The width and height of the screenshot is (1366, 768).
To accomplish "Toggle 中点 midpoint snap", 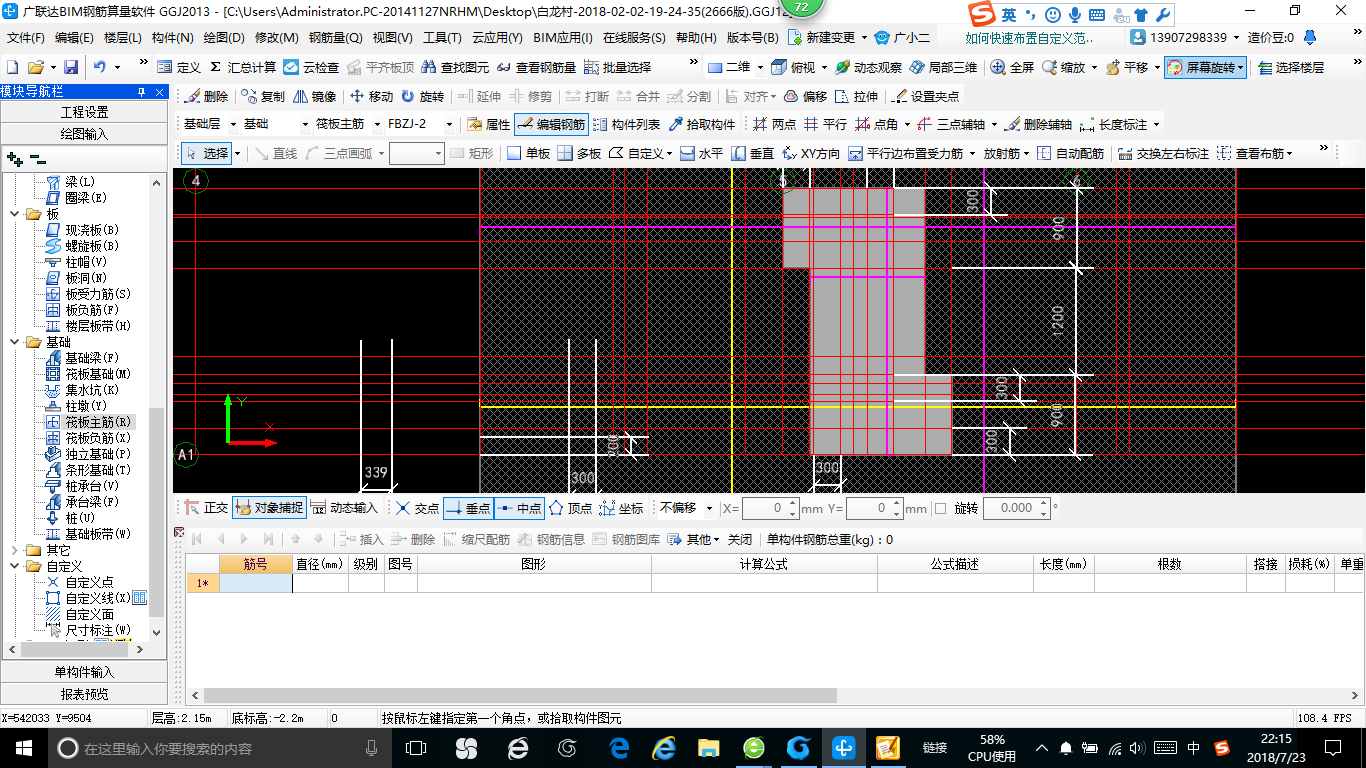I will coord(518,508).
